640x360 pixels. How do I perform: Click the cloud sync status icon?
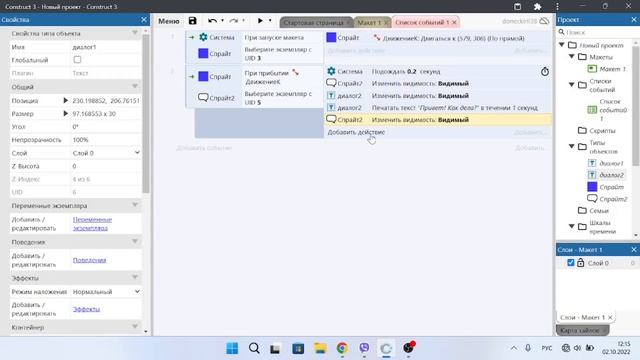point(544,21)
